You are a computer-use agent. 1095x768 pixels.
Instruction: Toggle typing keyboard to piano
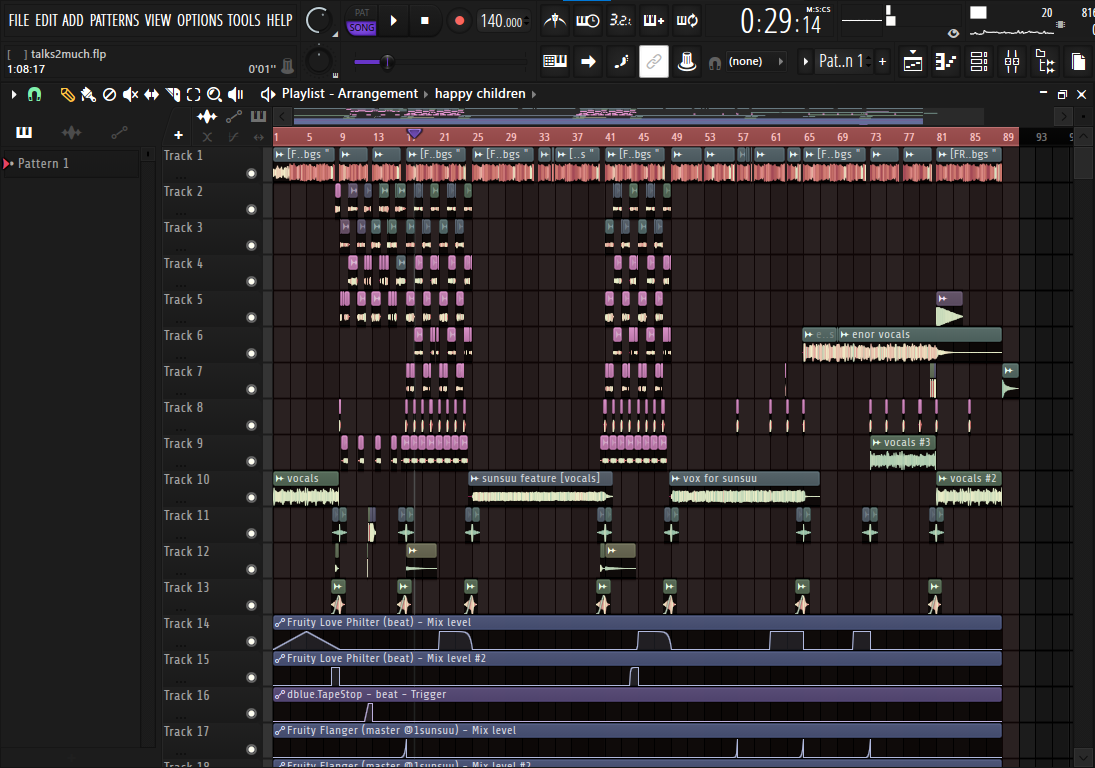point(555,61)
